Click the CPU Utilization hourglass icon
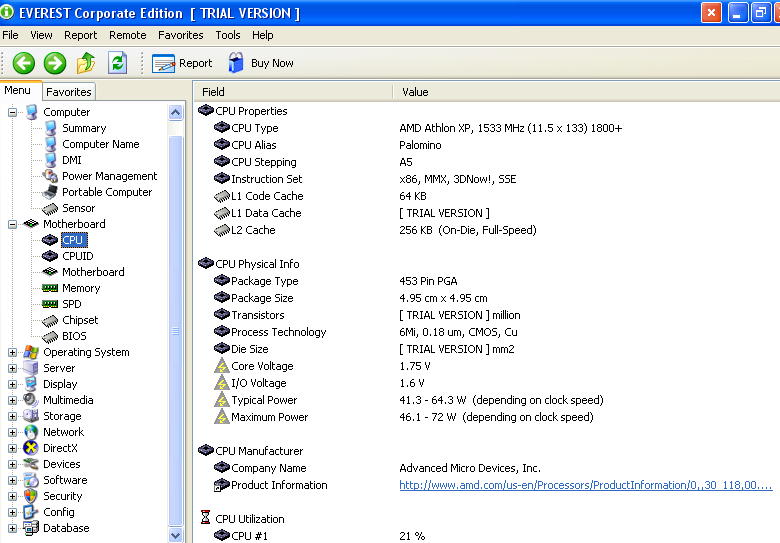Screen dimensions: 780x543 pyautogui.click(x=205, y=517)
